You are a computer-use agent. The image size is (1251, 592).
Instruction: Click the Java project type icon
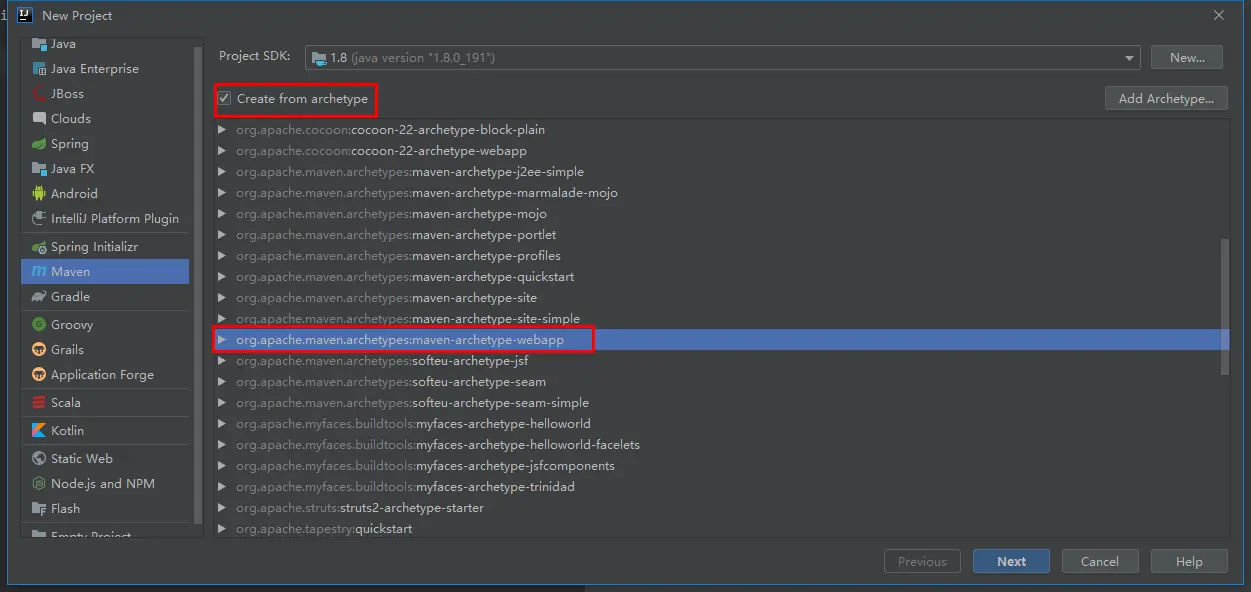click(39, 44)
